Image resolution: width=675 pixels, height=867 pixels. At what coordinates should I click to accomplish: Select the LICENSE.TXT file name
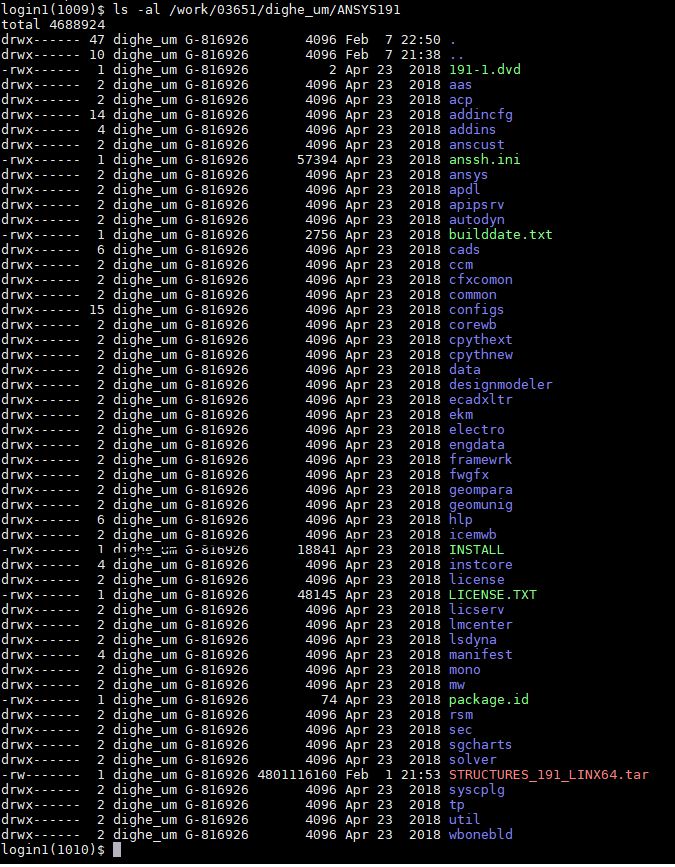click(493, 594)
